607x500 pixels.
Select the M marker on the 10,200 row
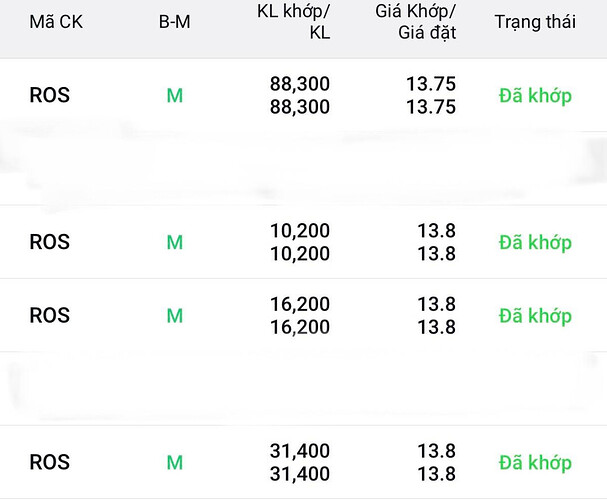point(175,242)
